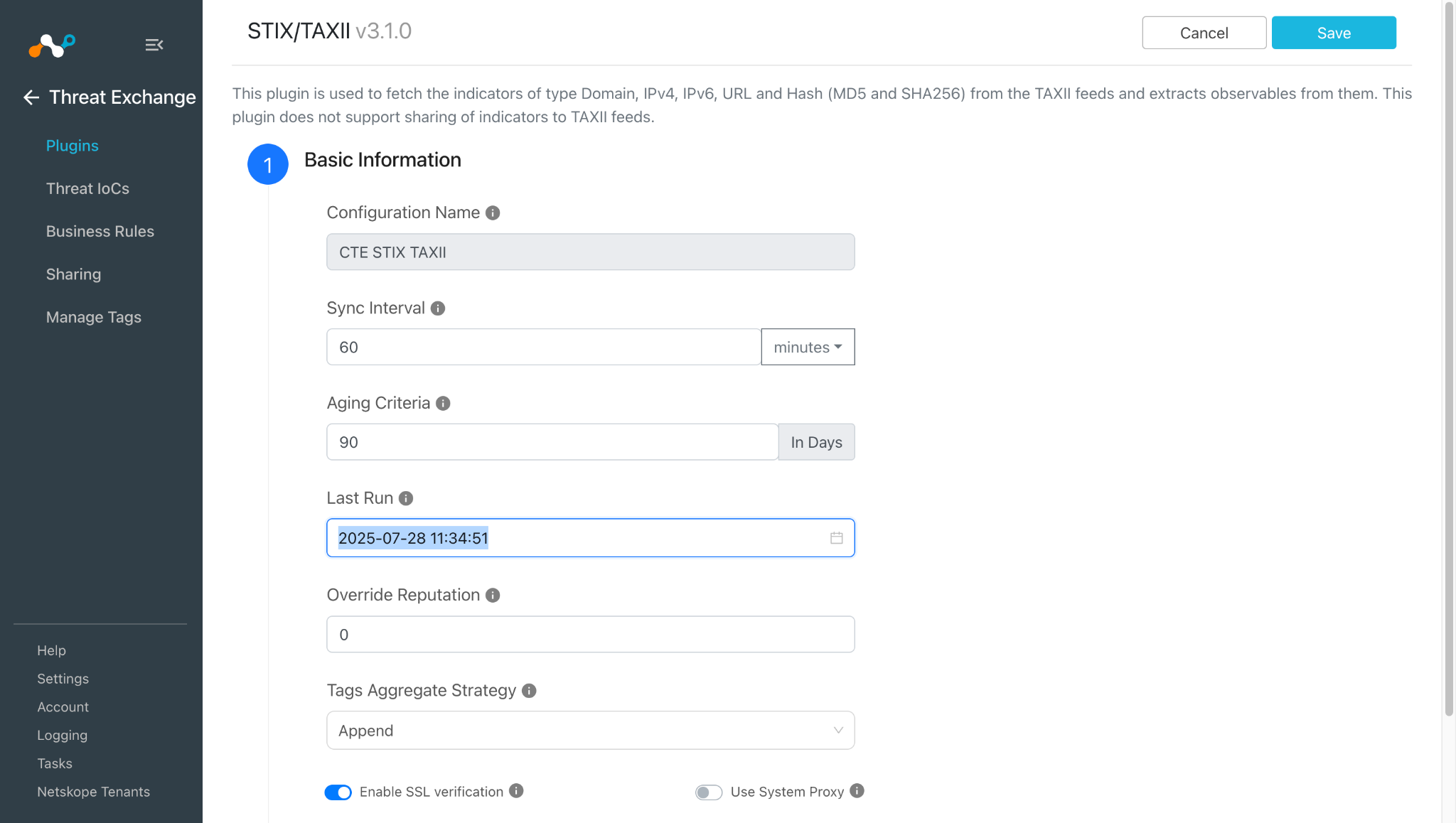Open Settings in the sidebar
Image resolution: width=1456 pixels, height=823 pixels.
(x=63, y=679)
